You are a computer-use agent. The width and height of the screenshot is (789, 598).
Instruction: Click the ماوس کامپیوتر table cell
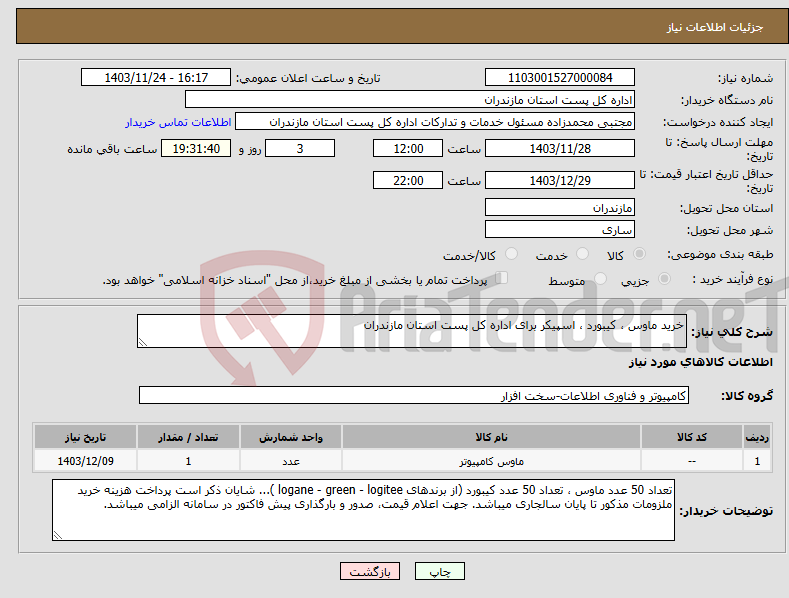491,461
